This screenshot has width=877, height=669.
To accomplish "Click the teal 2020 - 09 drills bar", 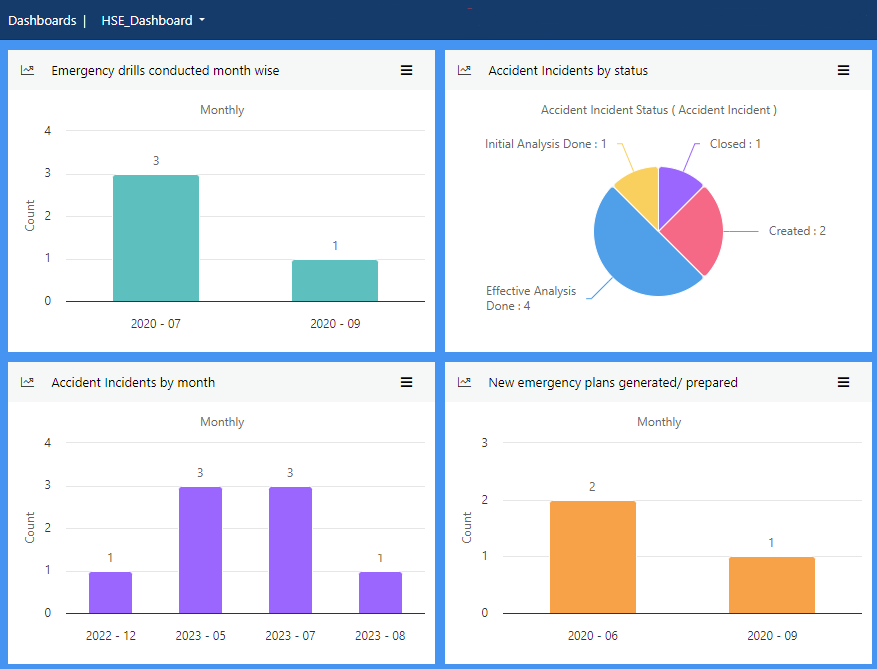I will click(x=334, y=281).
